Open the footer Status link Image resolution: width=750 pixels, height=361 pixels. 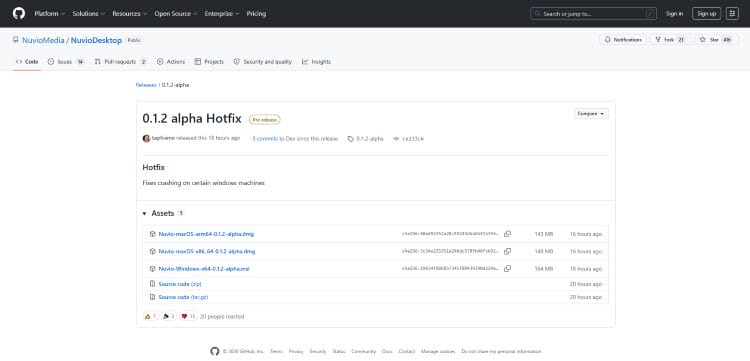pyautogui.click(x=339, y=351)
